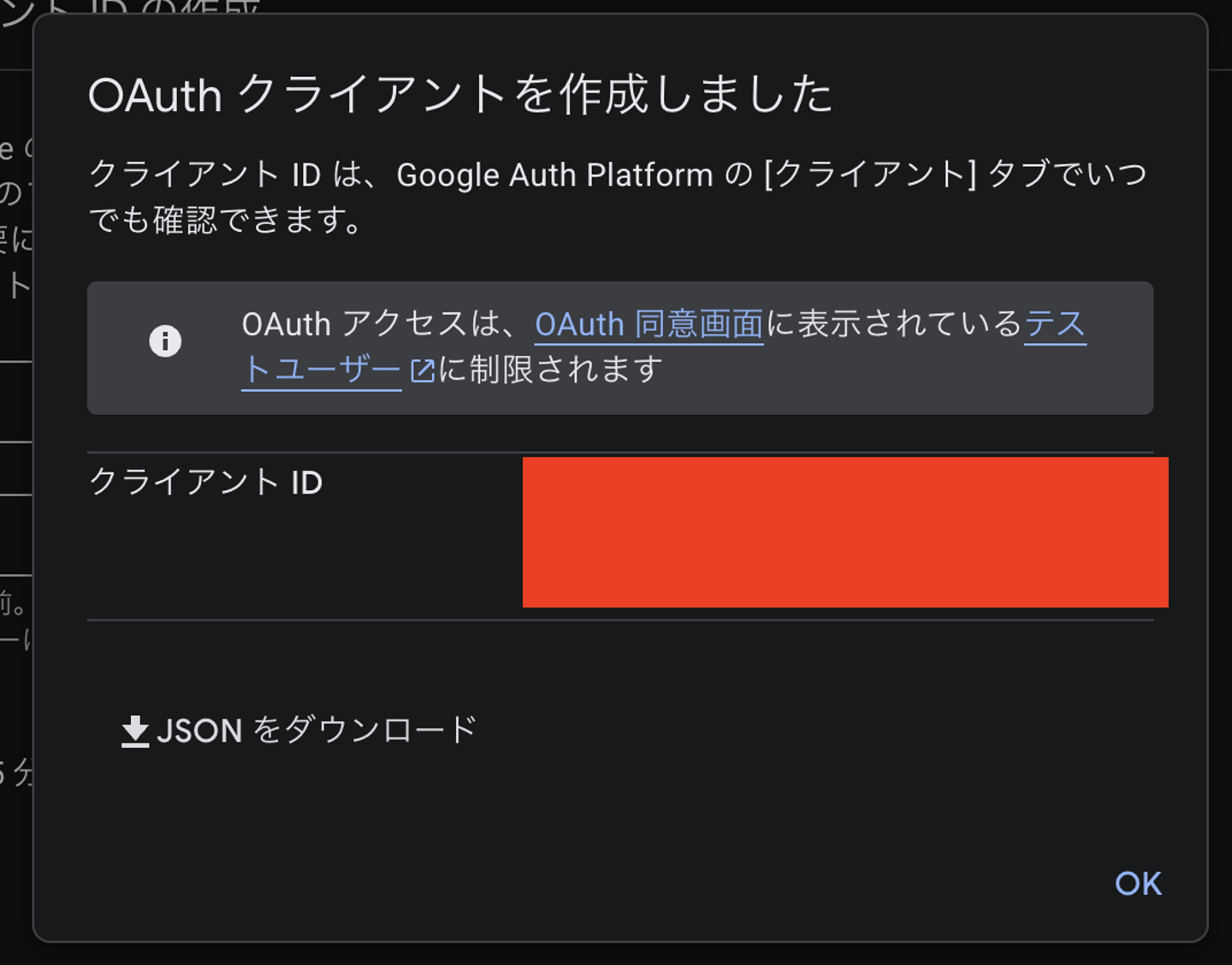Click the download arrow icon
Viewport: 1232px width, 965px height.
click(x=135, y=731)
